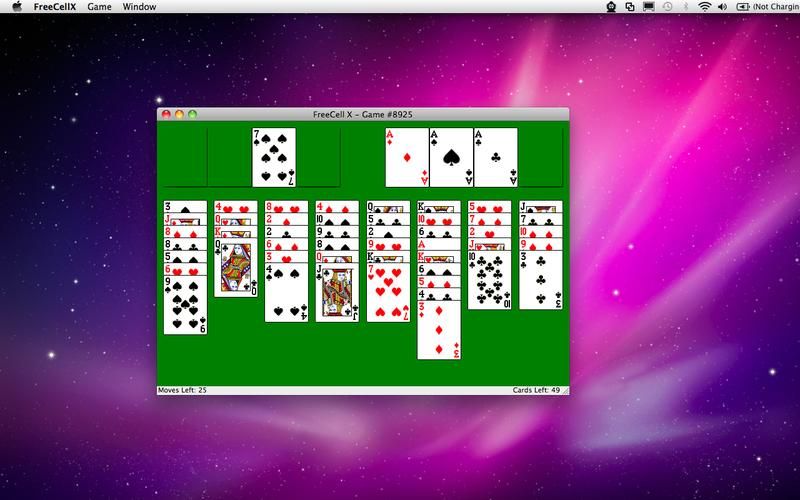
Task: Click the jack of diamonds card
Action: tap(185, 219)
